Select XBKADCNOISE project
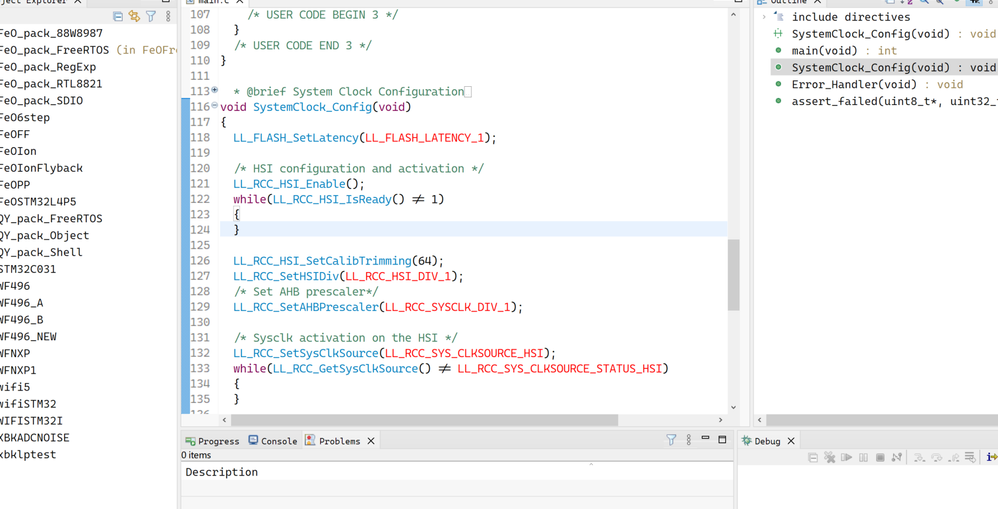 click(35, 438)
